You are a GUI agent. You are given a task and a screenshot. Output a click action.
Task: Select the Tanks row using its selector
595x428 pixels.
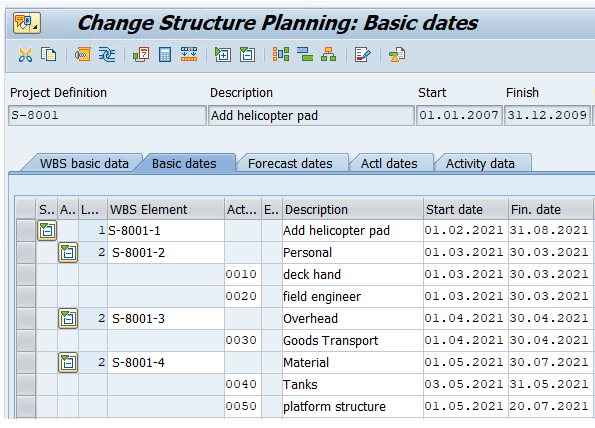click(x=26, y=384)
